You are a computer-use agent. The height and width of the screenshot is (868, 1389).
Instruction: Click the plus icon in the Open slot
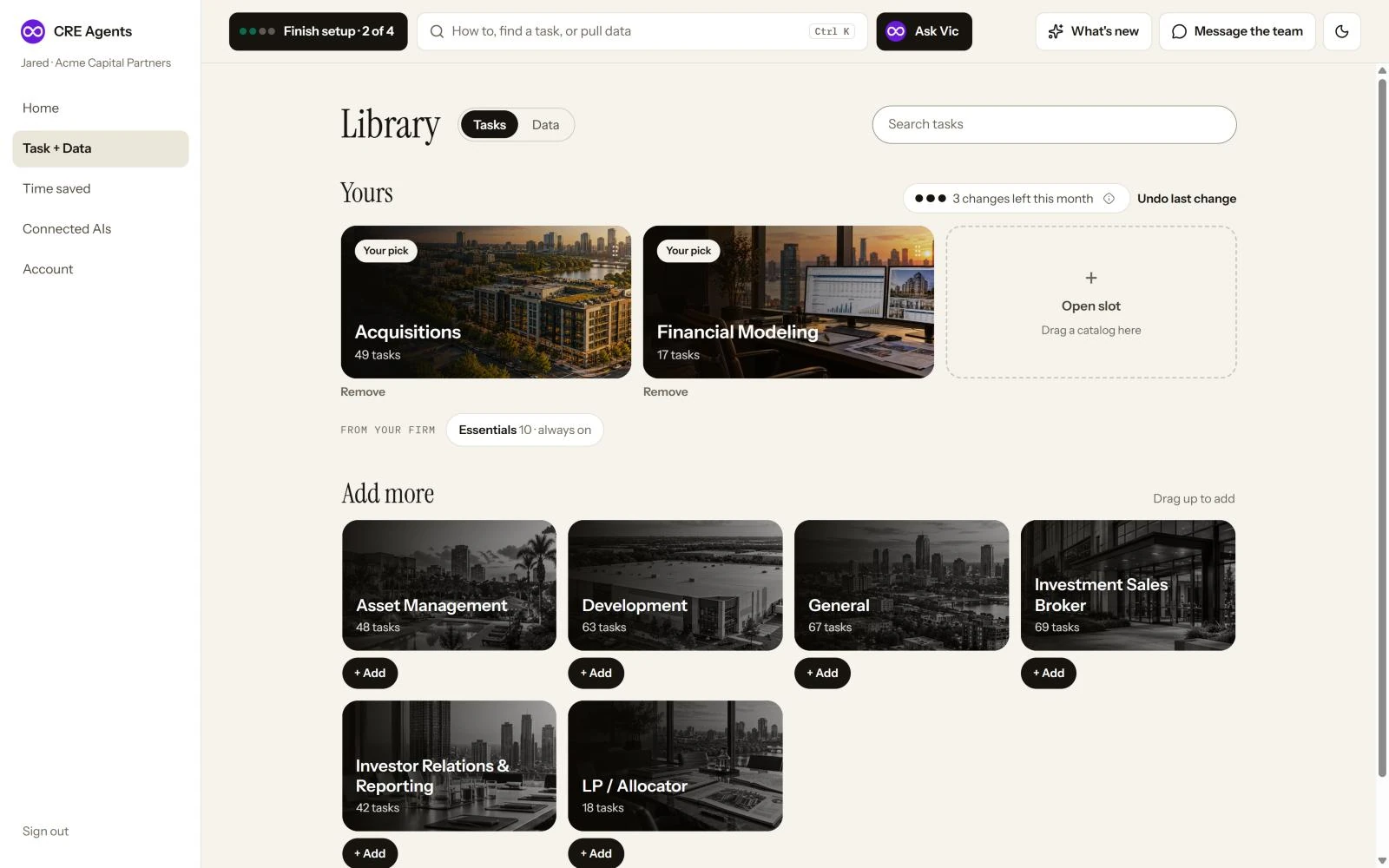1091,278
